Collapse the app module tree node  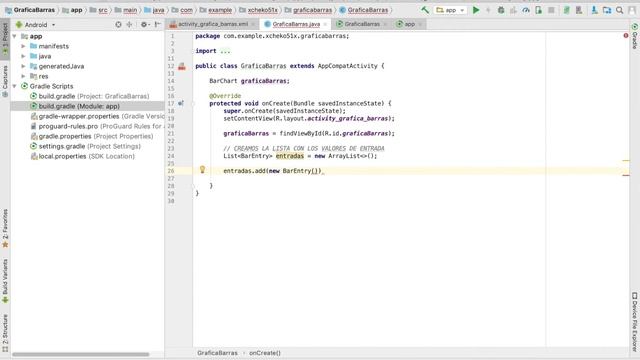(15, 36)
